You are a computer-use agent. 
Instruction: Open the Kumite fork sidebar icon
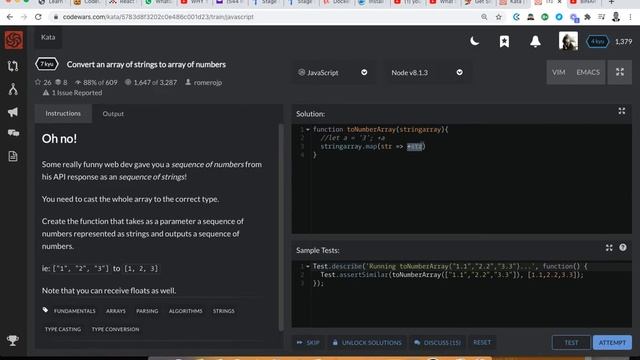click(13, 89)
